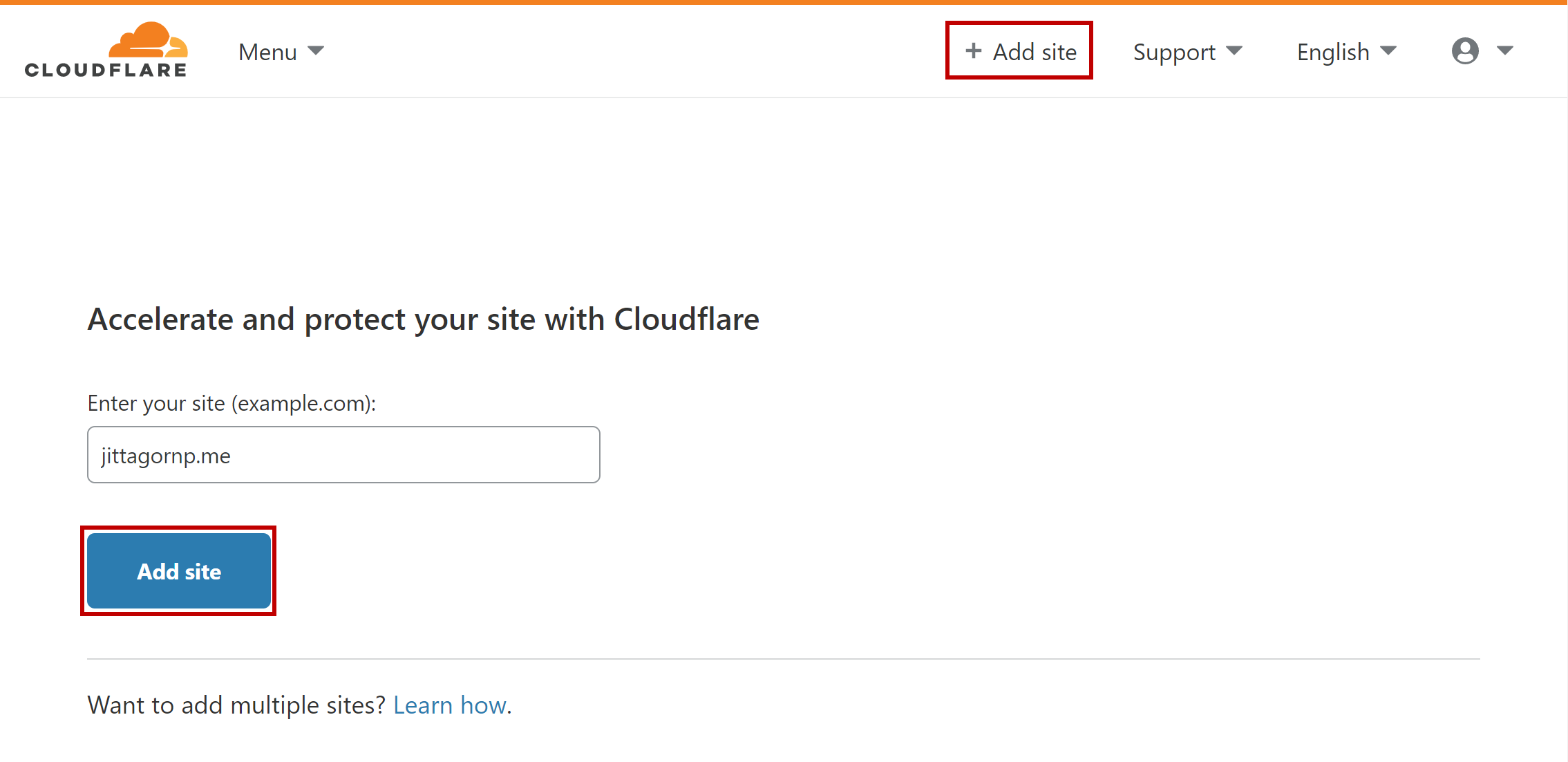The height and width of the screenshot is (762, 1568).
Task: Click the jittagornp.me text in field
Action: point(166,456)
